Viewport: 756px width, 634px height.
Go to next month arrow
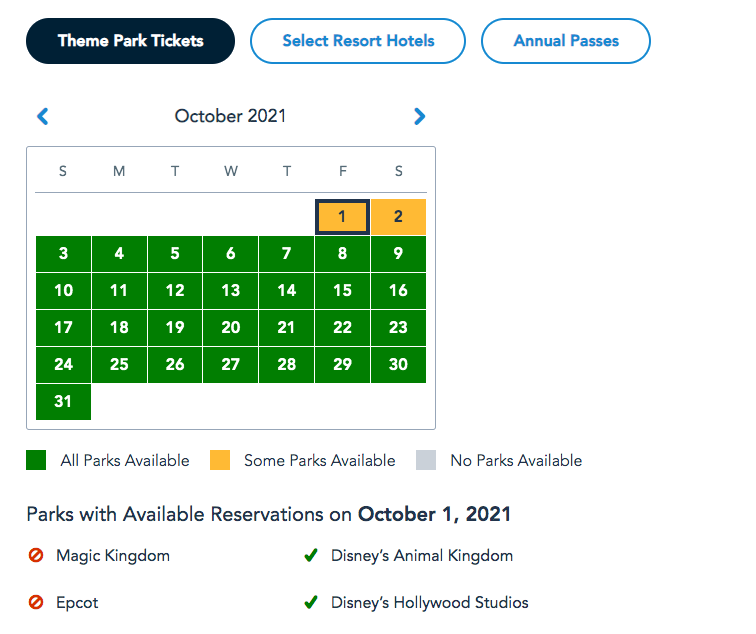click(x=419, y=117)
